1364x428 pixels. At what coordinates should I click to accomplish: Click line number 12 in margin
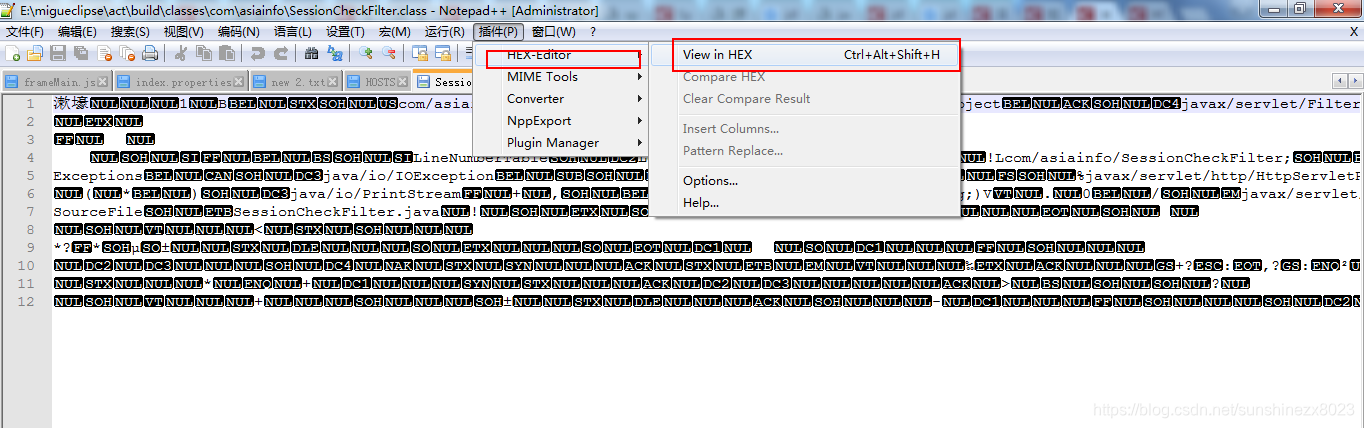[x=27, y=302]
